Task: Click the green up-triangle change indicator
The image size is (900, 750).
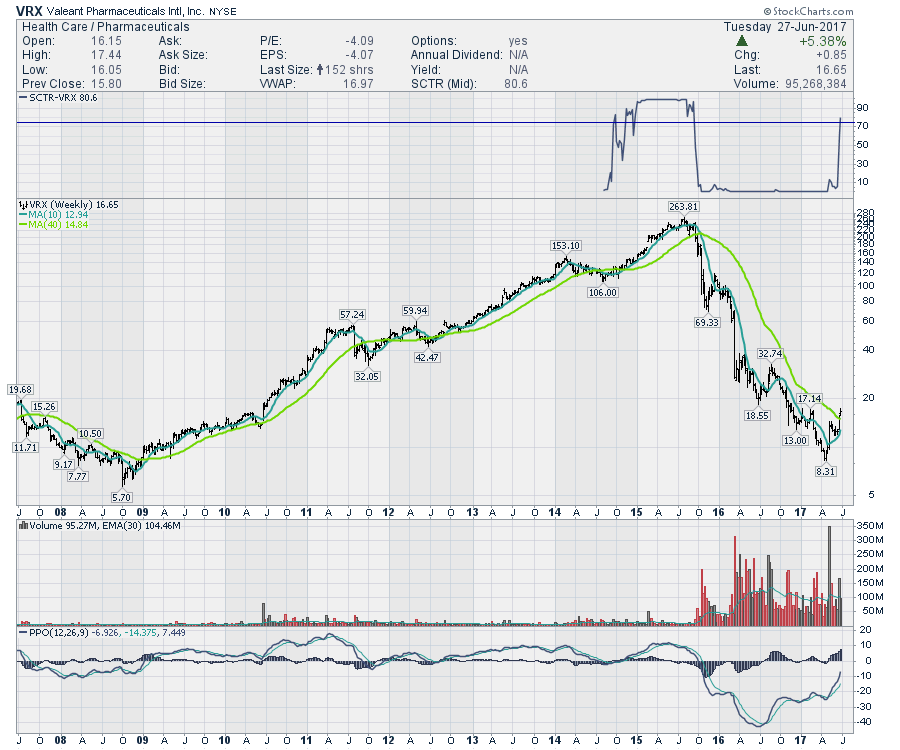Action: [x=742, y=41]
